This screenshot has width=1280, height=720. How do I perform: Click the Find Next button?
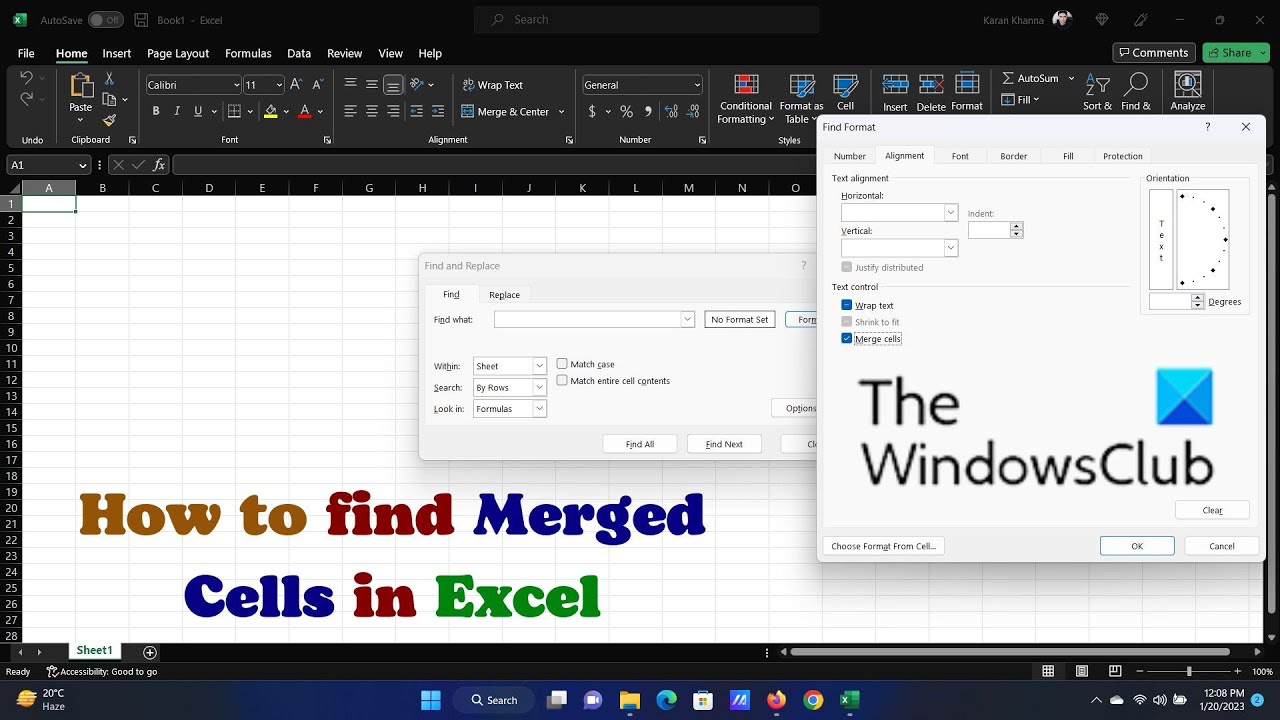(724, 444)
